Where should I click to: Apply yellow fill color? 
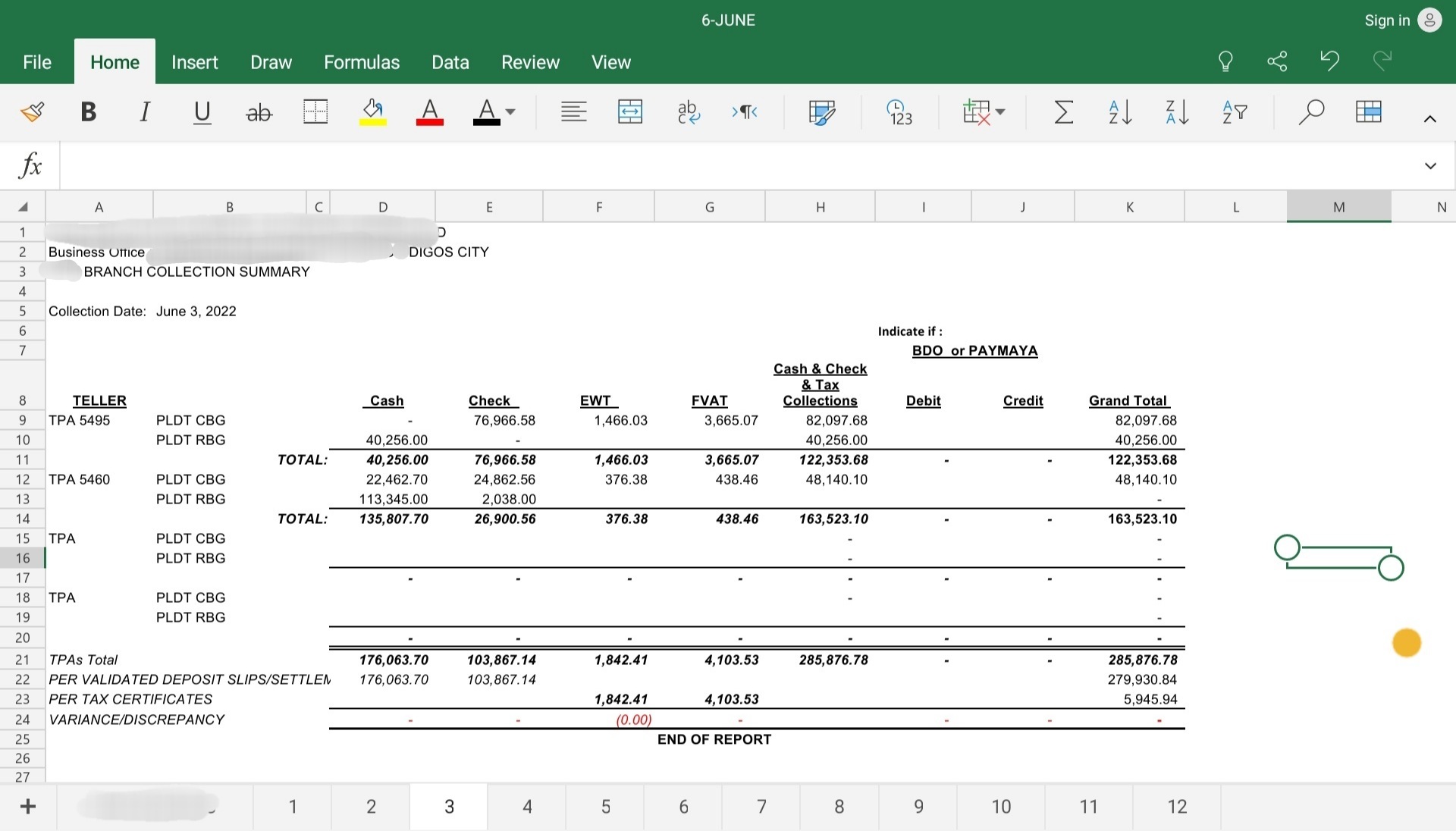(372, 112)
